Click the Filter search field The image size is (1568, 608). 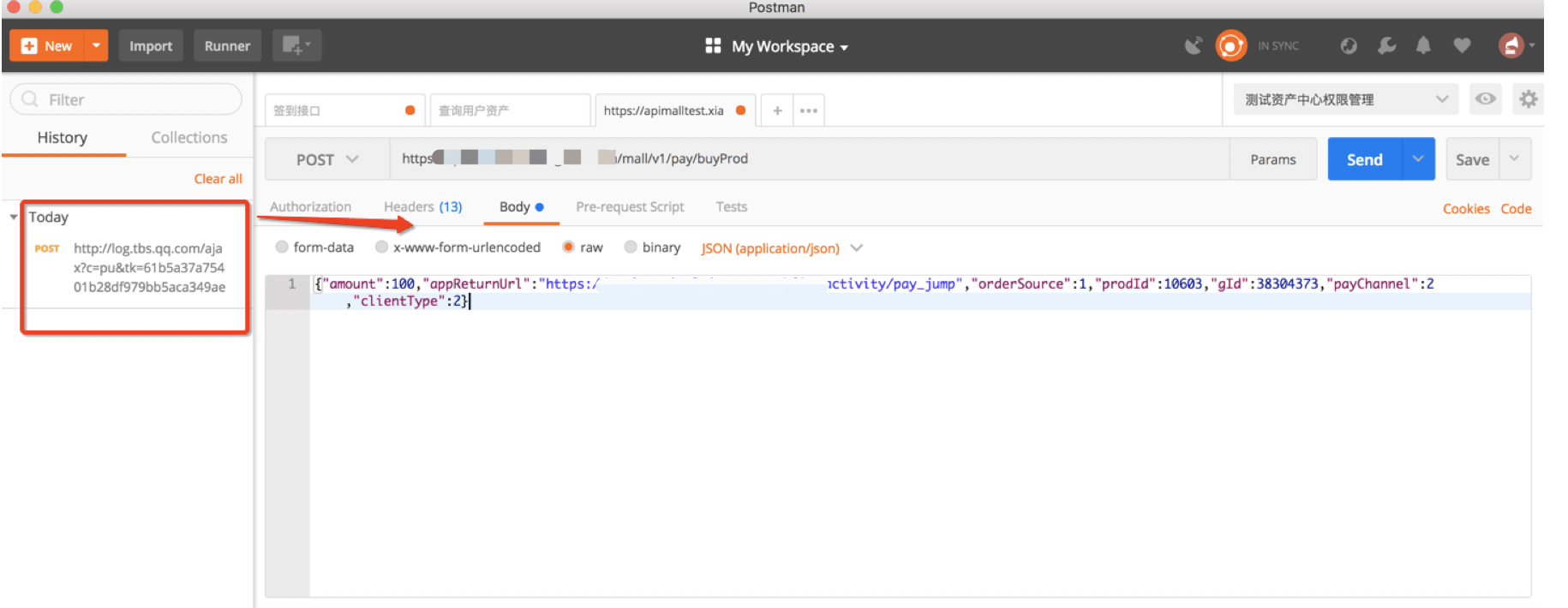pos(129,99)
